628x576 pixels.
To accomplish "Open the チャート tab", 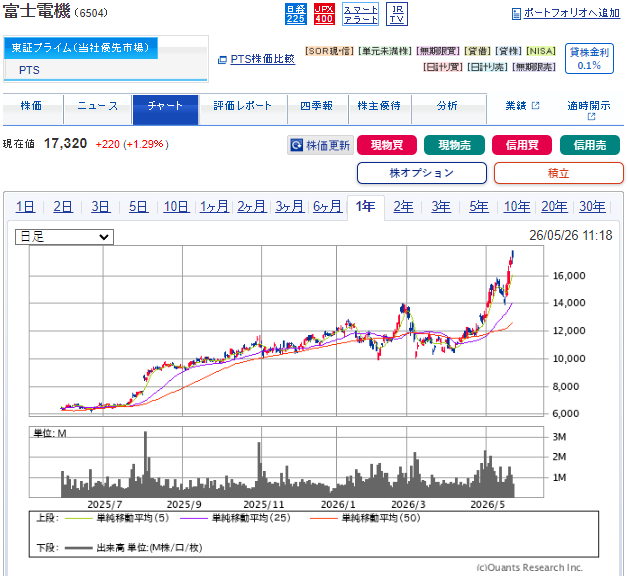I will [165, 110].
